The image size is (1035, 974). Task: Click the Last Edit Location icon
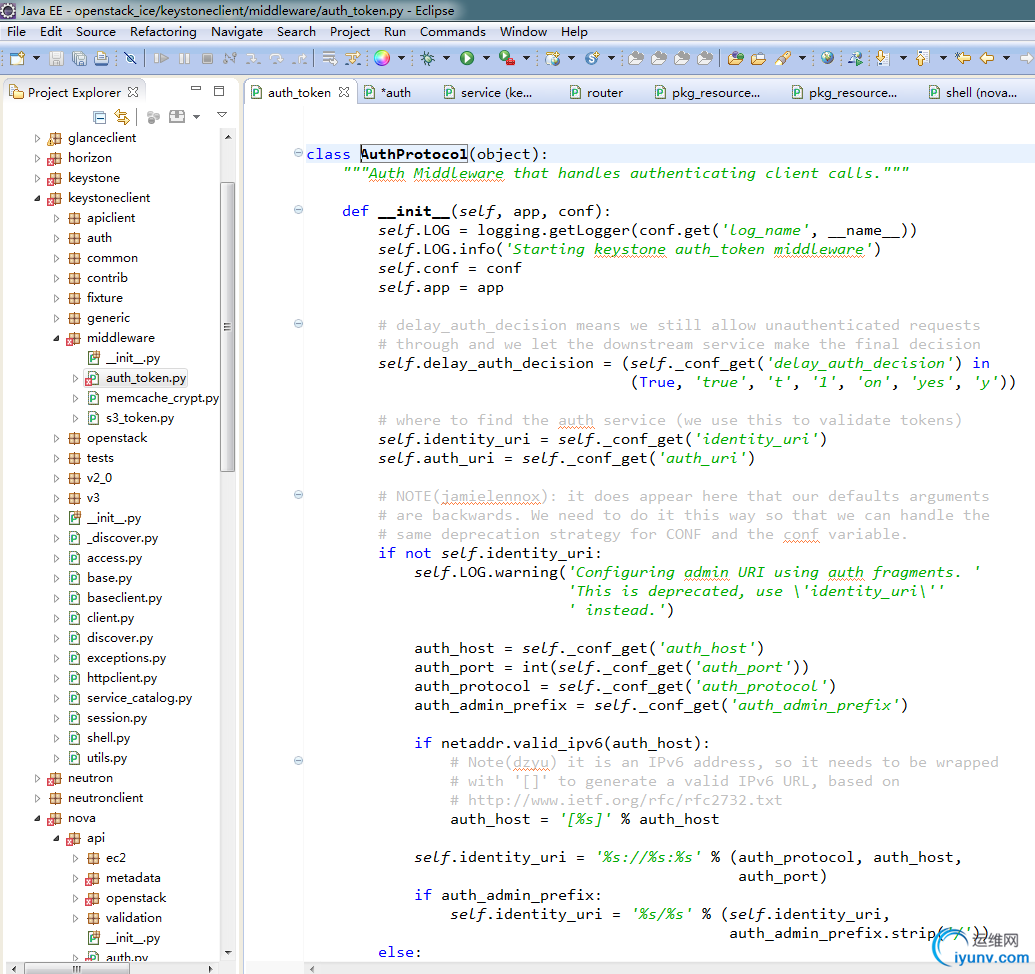pyautogui.click(x=964, y=59)
